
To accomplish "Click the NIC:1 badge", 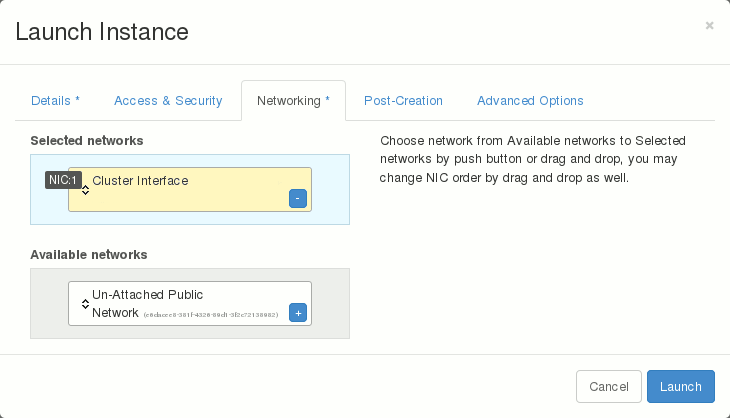I will pyautogui.click(x=63, y=180).
